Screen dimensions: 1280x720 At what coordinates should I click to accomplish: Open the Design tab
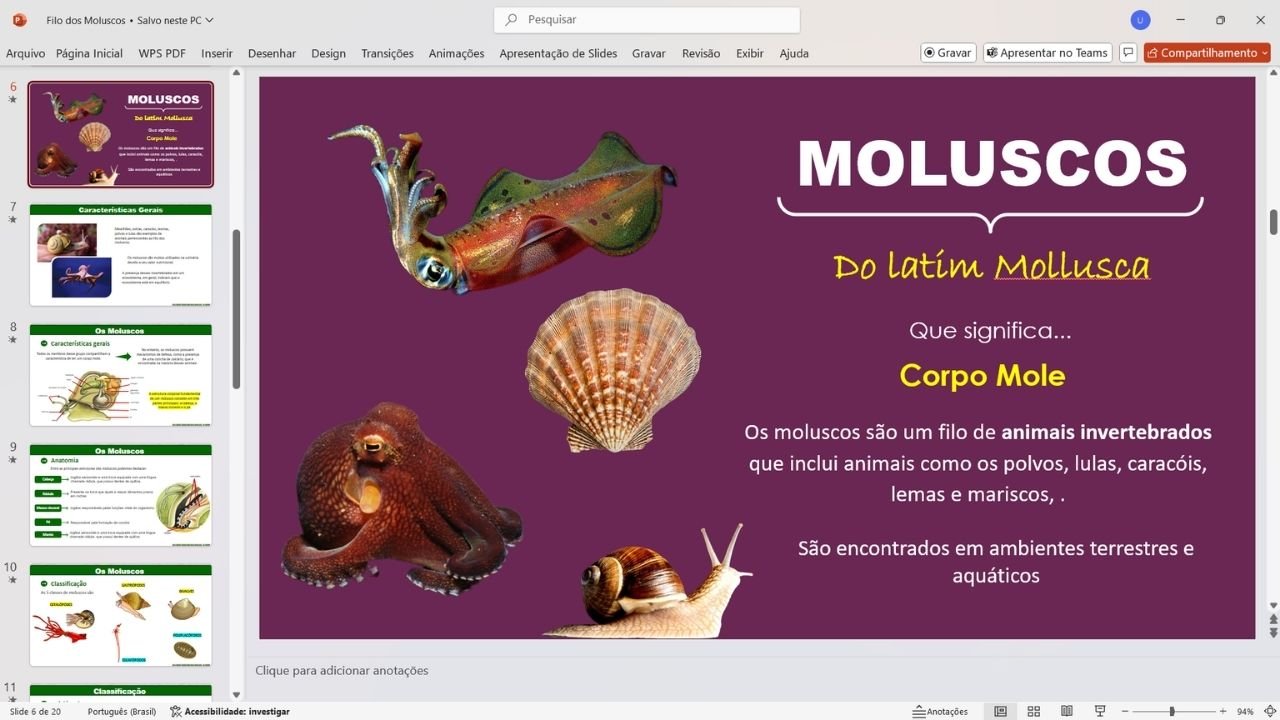click(328, 53)
